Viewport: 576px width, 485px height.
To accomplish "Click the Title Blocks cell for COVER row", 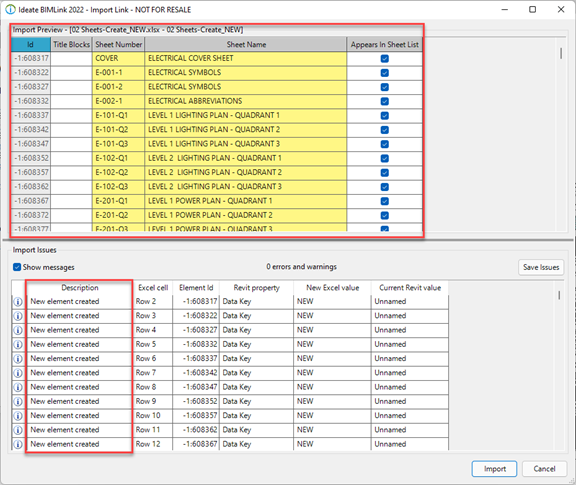I will point(71,58).
